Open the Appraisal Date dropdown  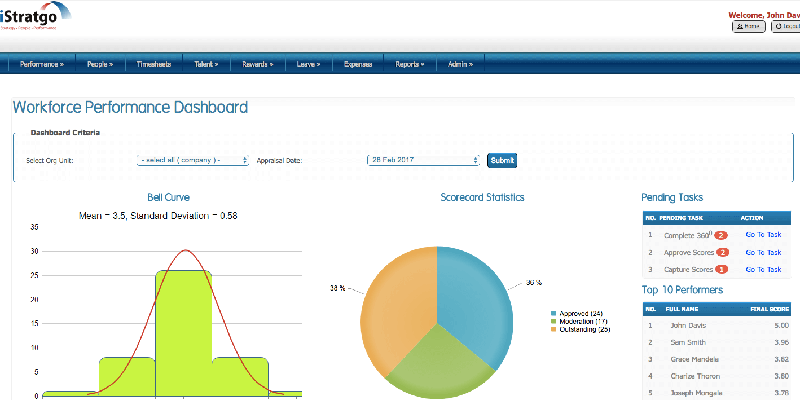pos(424,160)
